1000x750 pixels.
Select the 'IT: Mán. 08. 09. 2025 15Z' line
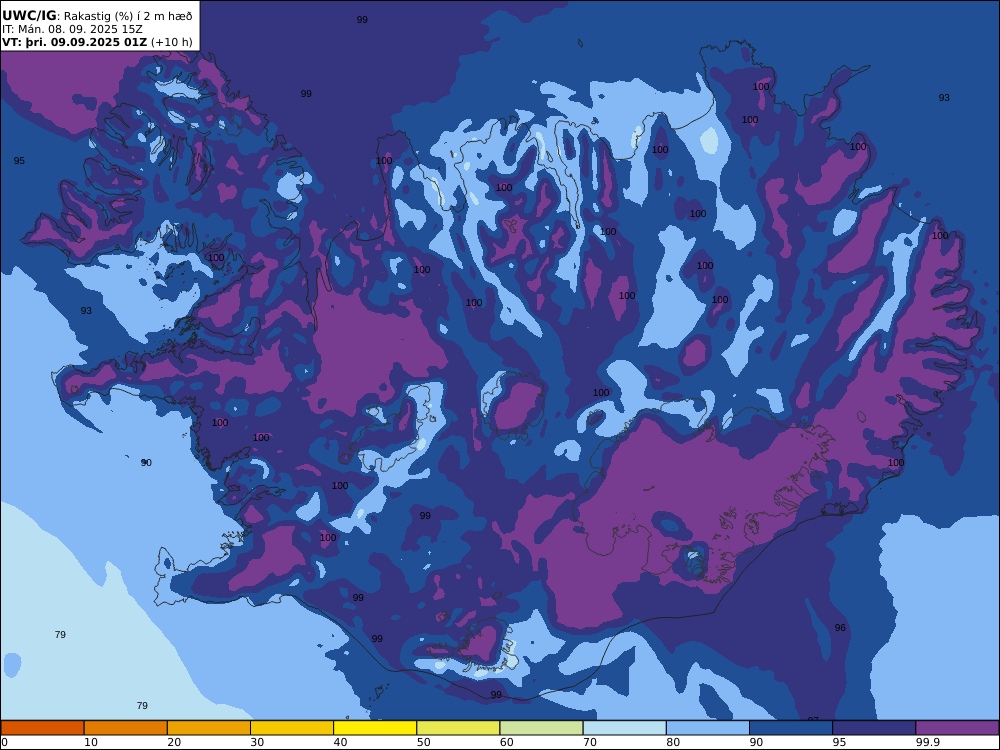pyautogui.click(x=72, y=29)
